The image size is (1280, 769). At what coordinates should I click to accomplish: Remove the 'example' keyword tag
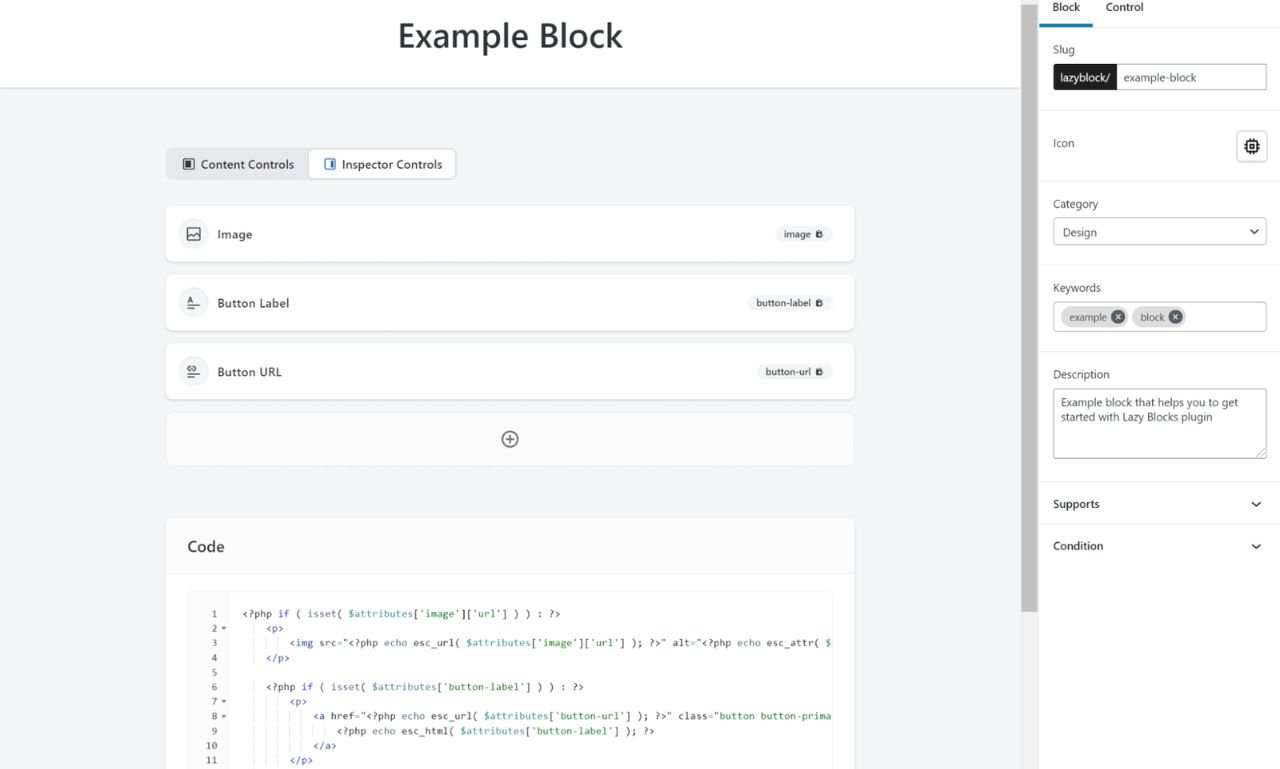click(1118, 316)
